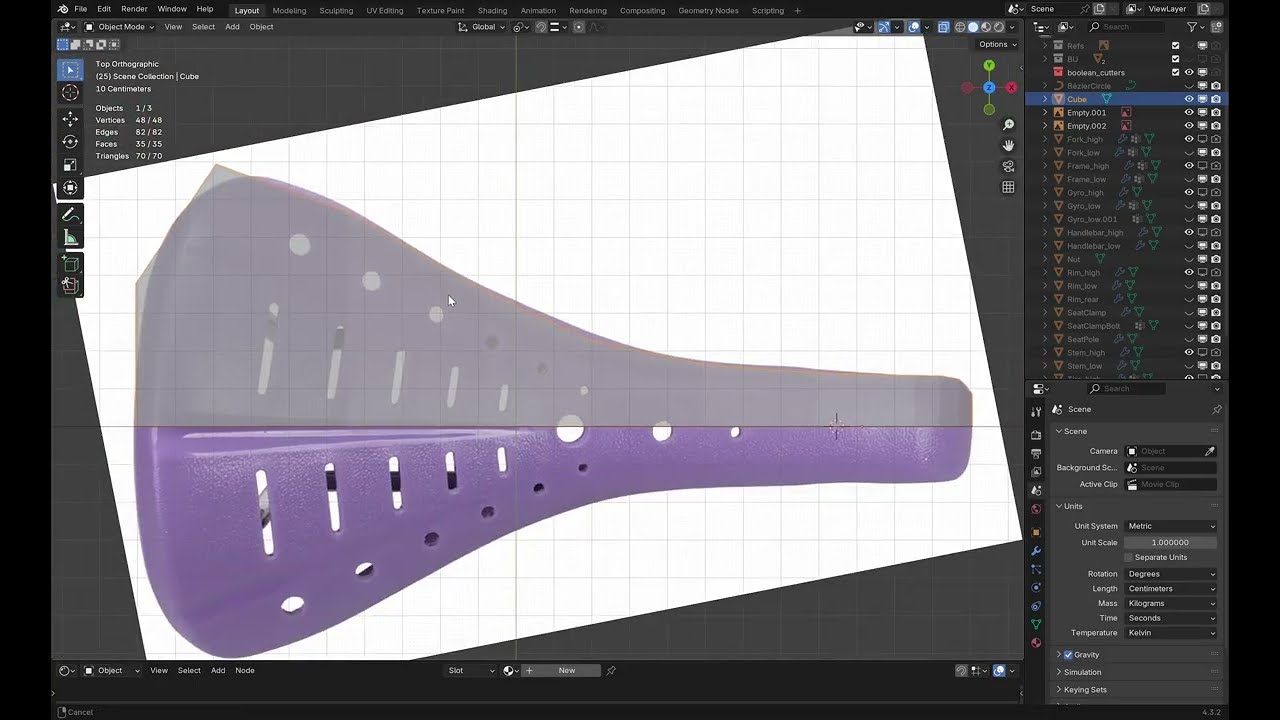The image size is (1280, 720).
Task: Open the Tool properties tab
Action: pos(1036,412)
